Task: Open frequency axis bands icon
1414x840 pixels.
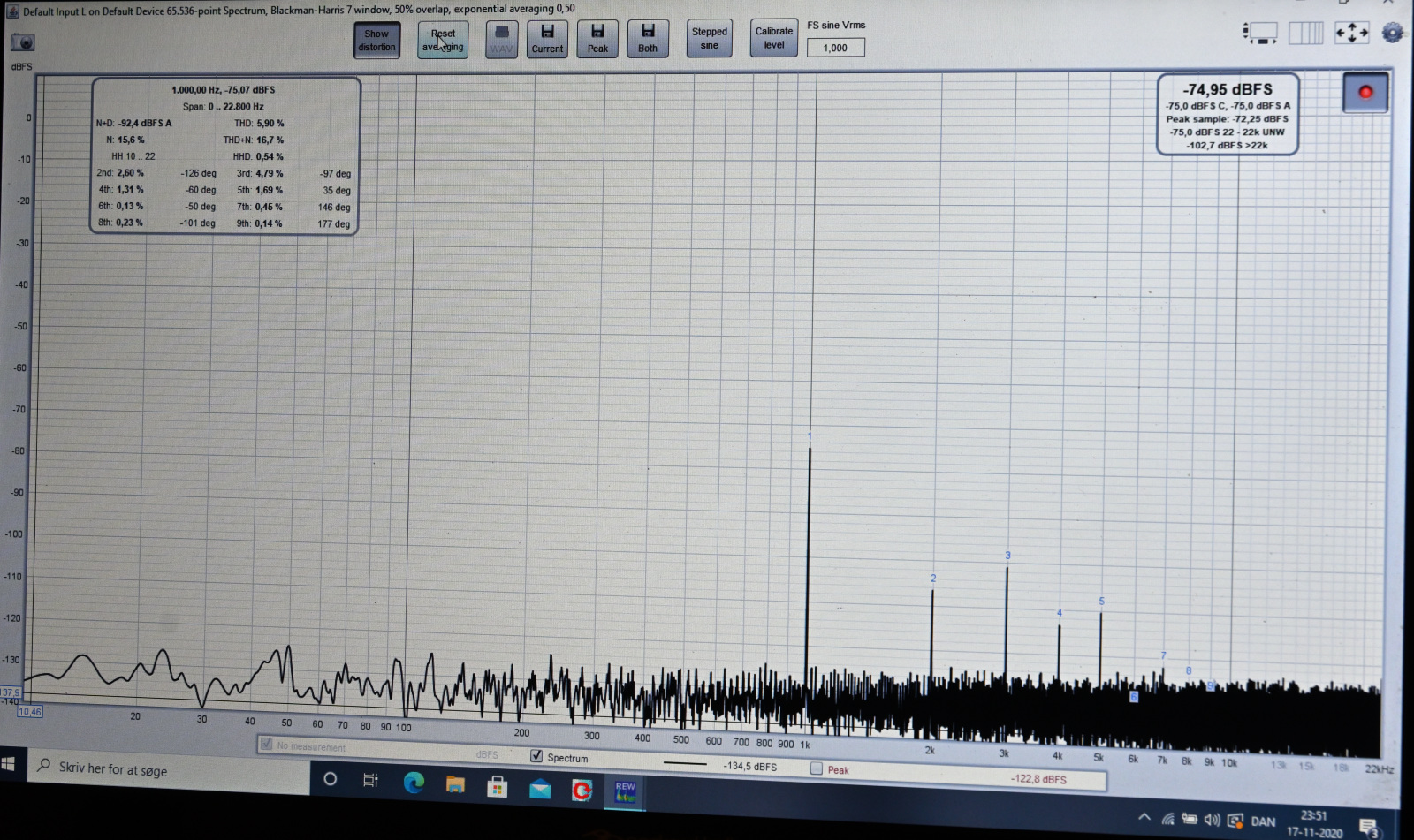Action: point(1305,34)
